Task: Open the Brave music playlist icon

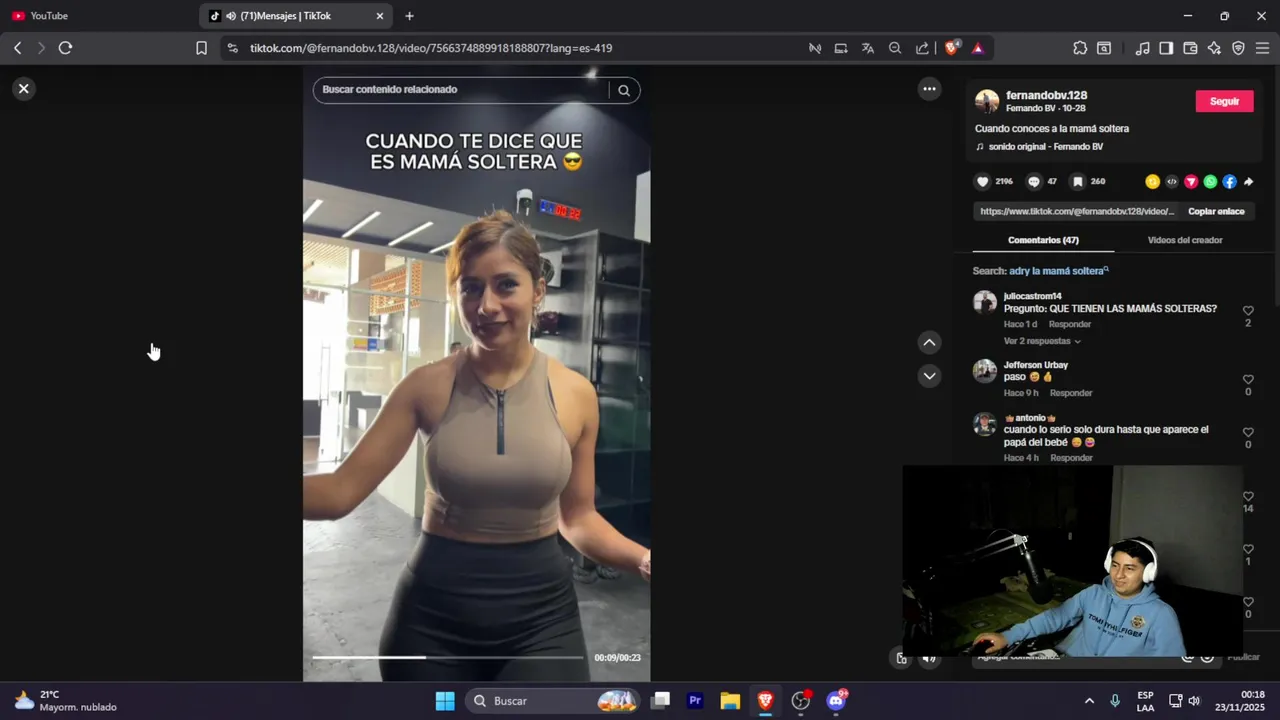Action: click(x=1142, y=48)
